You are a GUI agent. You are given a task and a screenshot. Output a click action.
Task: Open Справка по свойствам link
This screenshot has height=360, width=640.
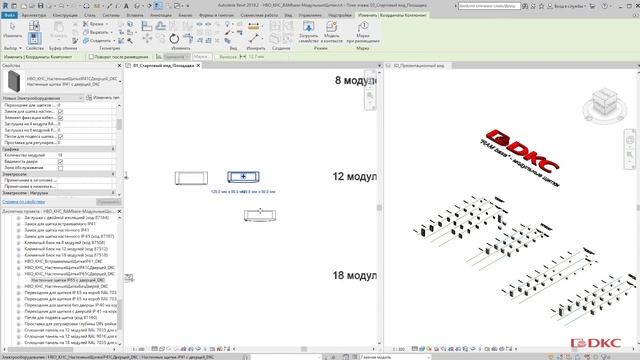24,202
